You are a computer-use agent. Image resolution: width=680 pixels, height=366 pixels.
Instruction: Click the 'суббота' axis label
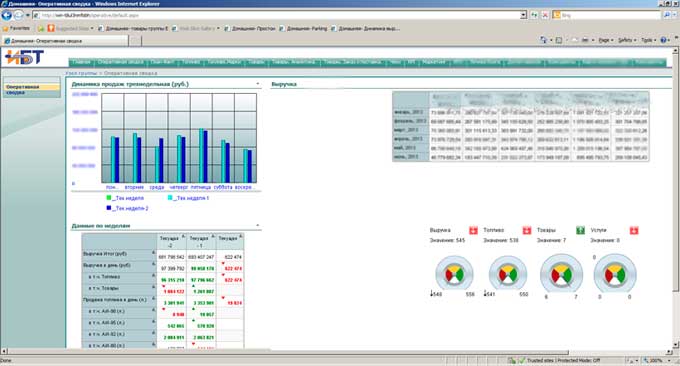(x=223, y=187)
